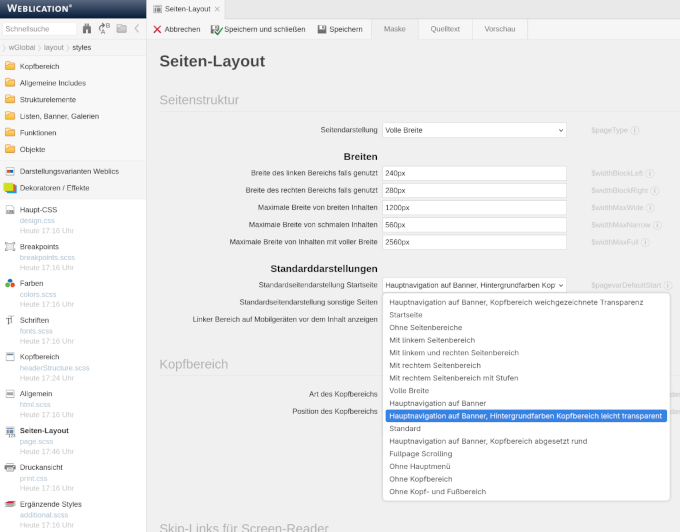Click Speichern und schließen
The width and height of the screenshot is (680, 532).
click(258, 29)
